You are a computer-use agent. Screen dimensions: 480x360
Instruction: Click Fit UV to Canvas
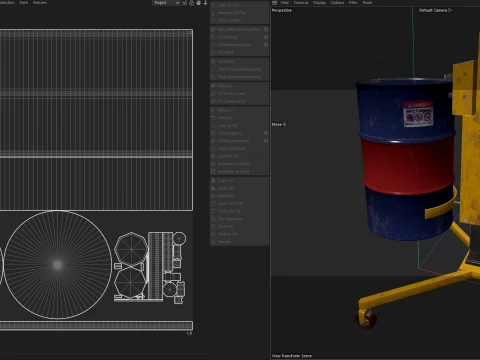[239, 94]
